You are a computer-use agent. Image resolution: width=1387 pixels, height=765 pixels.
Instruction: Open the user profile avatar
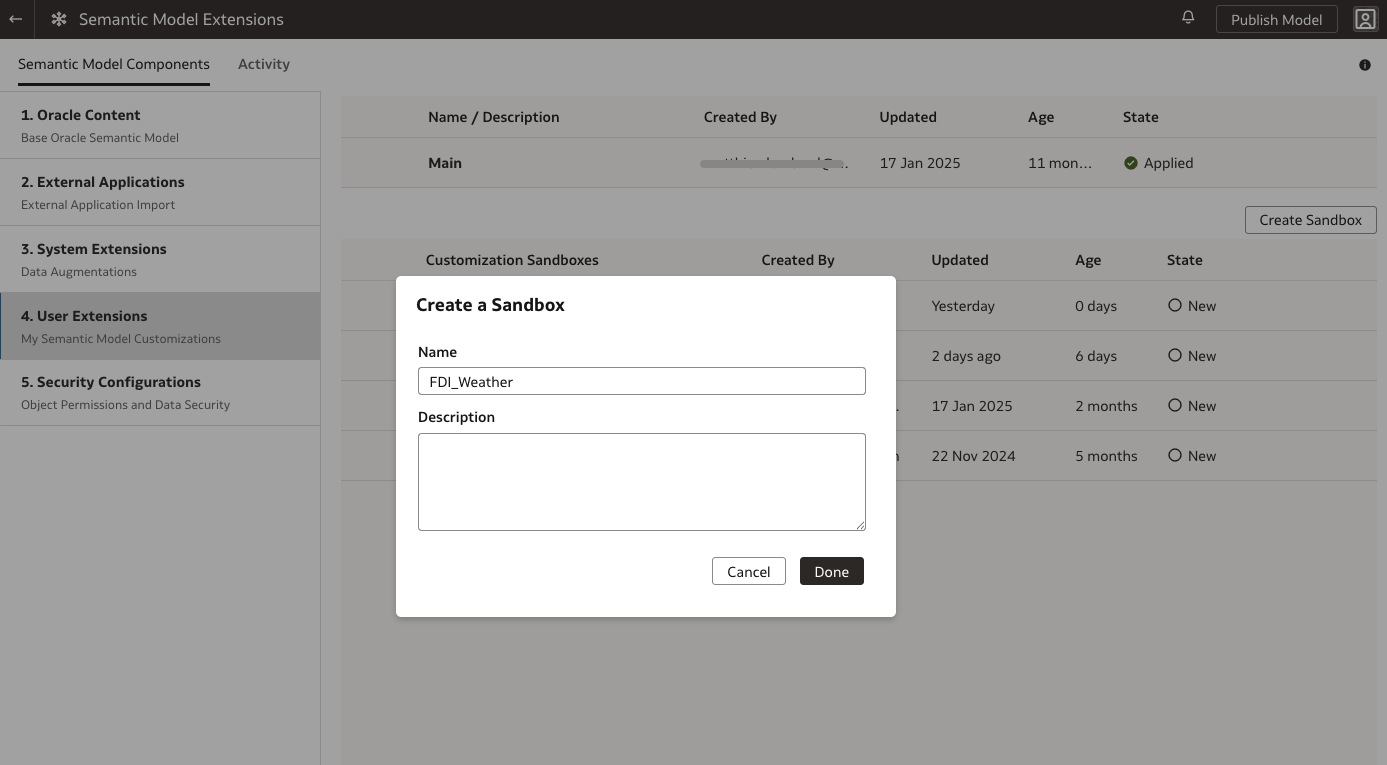pyautogui.click(x=1364, y=19)
